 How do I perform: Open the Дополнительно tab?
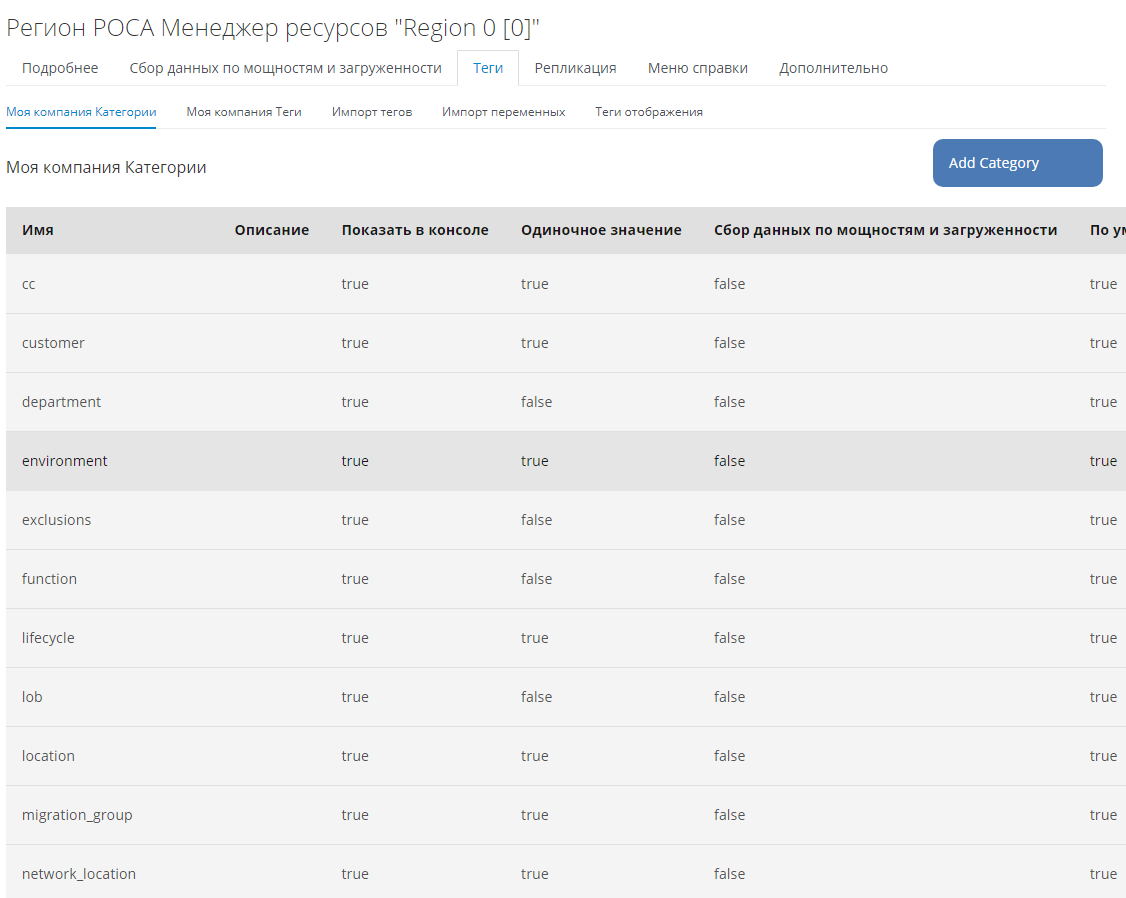point(833,68)
